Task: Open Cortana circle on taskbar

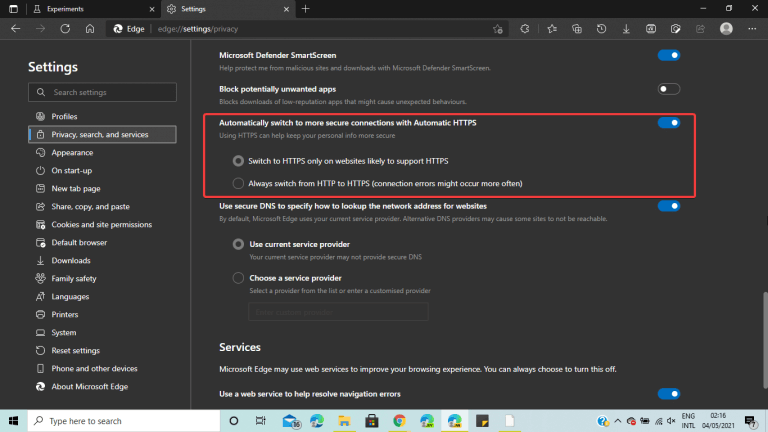Action: [x=234, y=421]
